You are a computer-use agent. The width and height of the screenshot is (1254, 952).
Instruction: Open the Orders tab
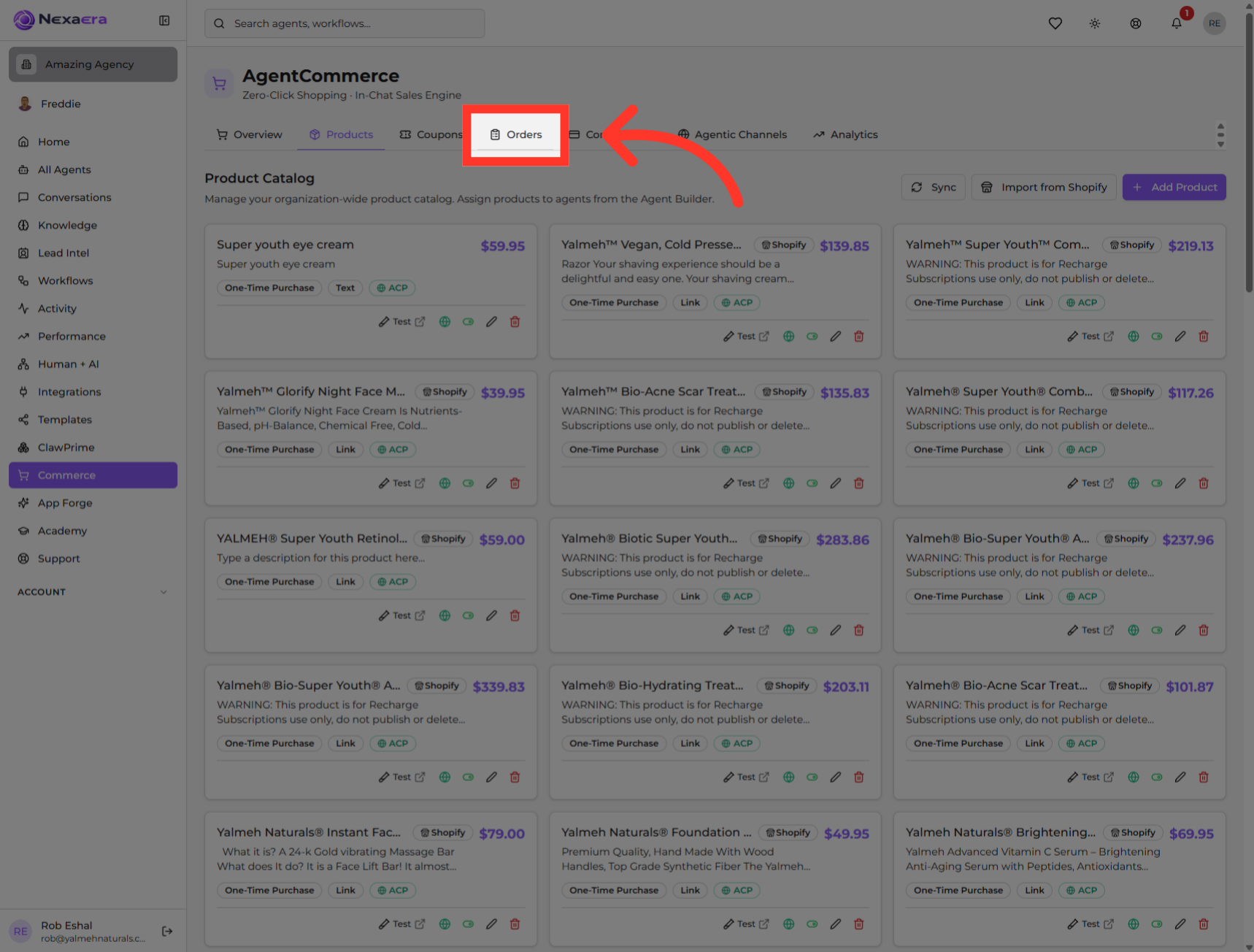[515, 134]
